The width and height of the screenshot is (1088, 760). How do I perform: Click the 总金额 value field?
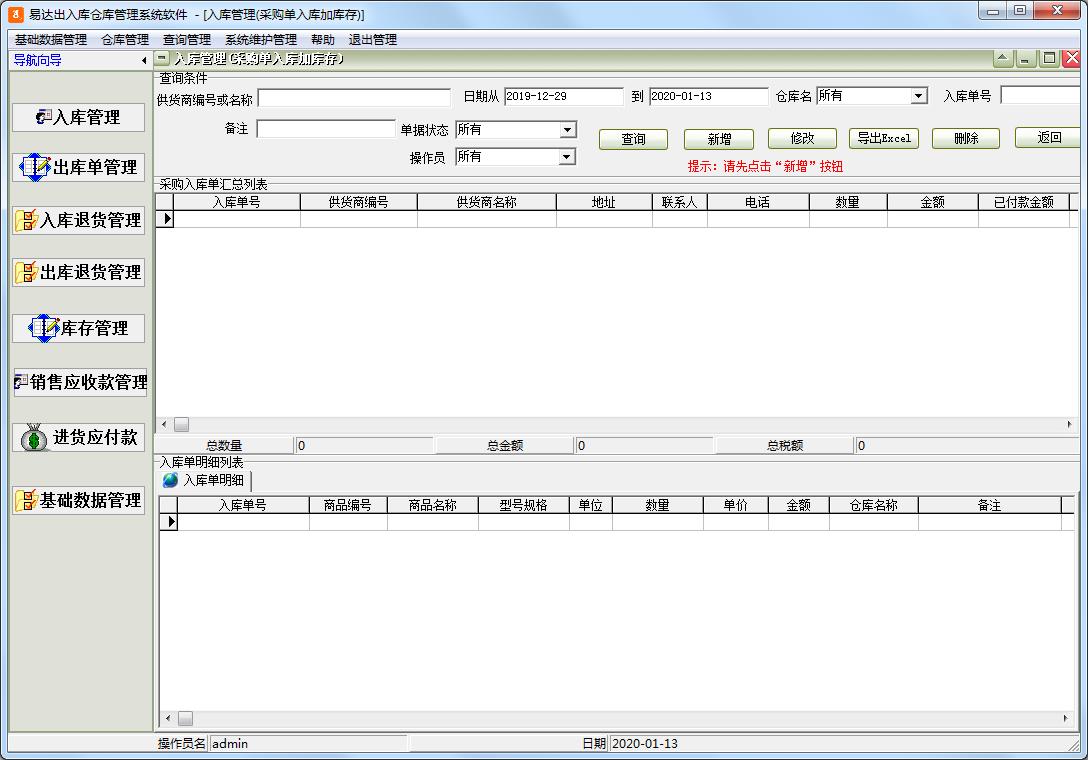pyautogui.click(x=644, y=446)
